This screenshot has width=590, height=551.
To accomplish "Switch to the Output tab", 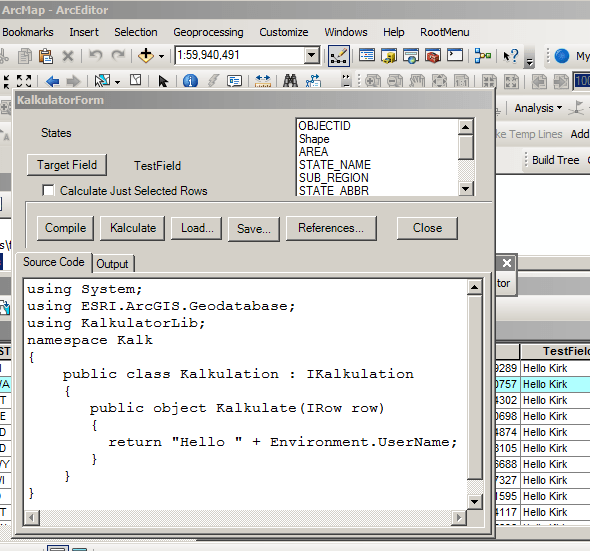I will [x=113, y=264].
